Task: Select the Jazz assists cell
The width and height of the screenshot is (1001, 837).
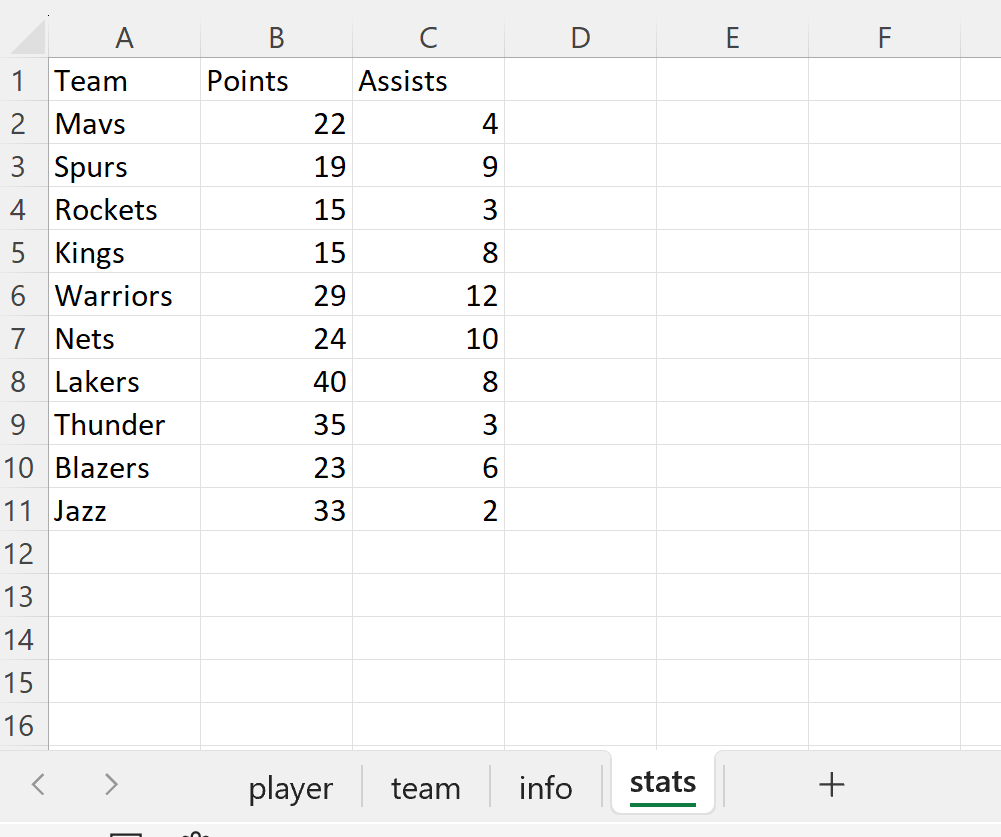Action: coord(428,510)
